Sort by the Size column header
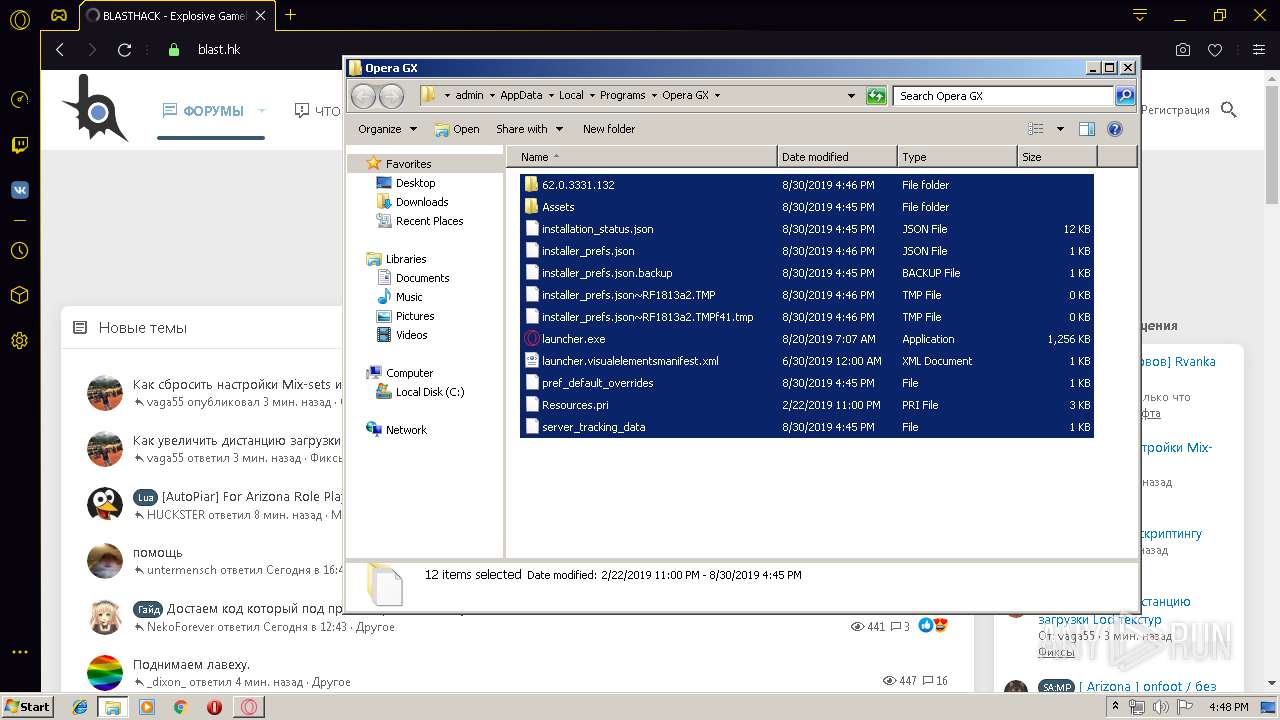 pyautogui.click(x=1057, y=157)
